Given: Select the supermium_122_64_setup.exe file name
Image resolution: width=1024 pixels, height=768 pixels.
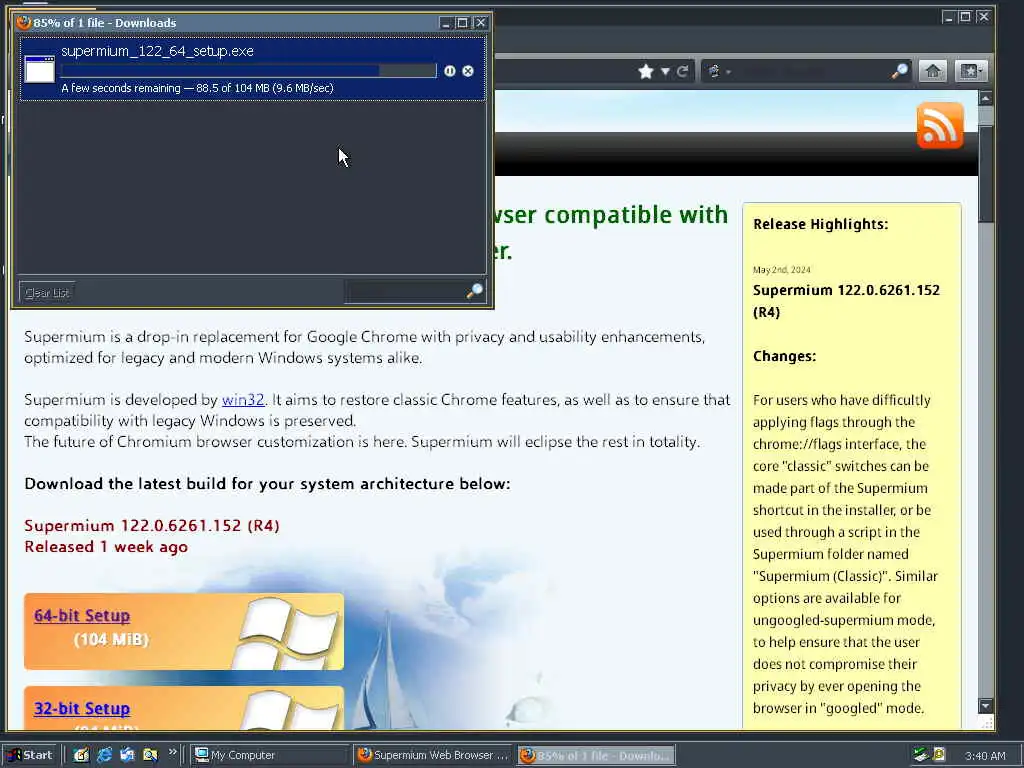Looking at the screenshot, I should pyautogui.click(x=157, y=51).
